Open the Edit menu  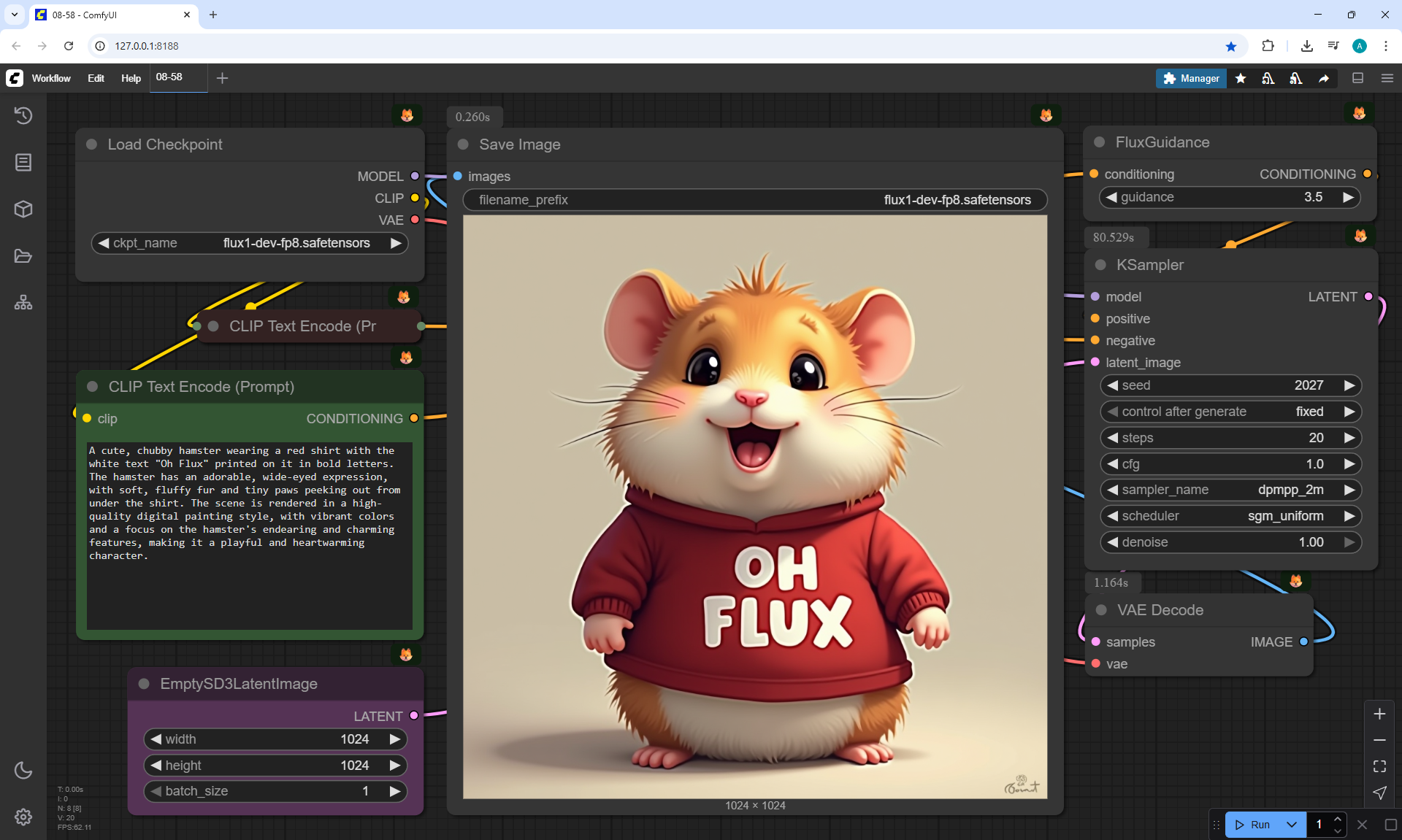(96, 78)
